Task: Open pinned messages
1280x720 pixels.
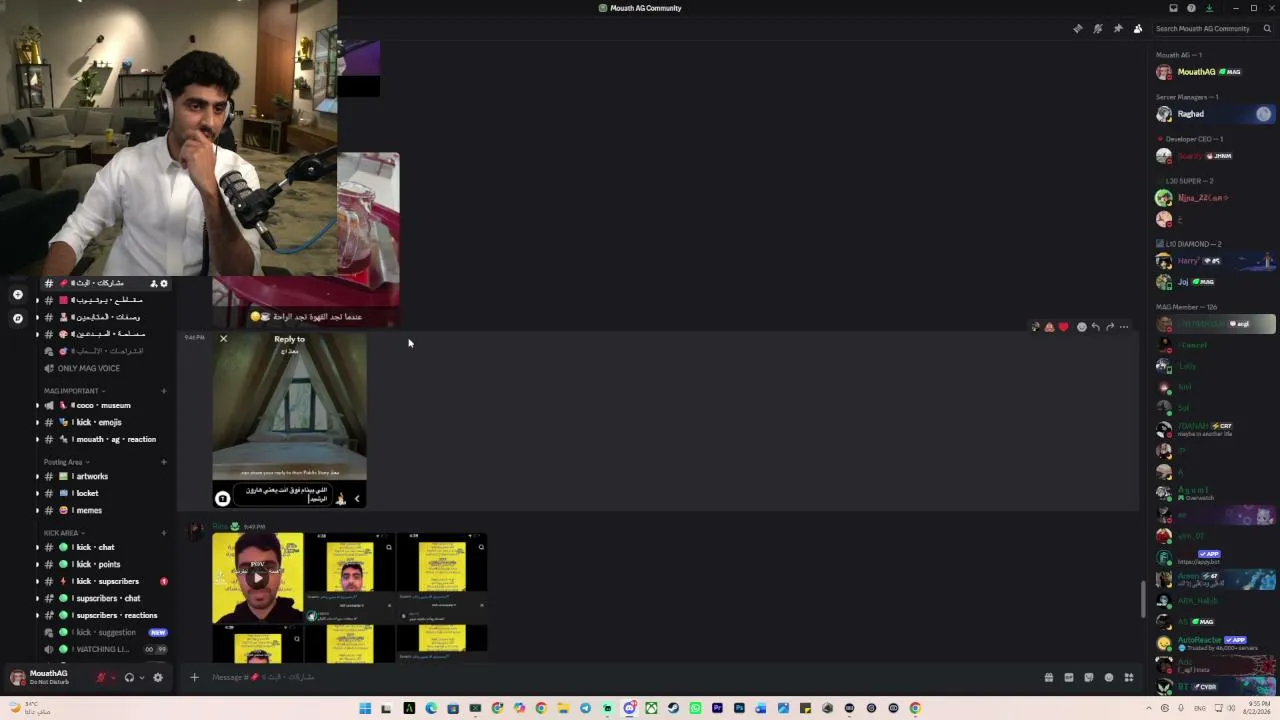Action: [1118, 28]
